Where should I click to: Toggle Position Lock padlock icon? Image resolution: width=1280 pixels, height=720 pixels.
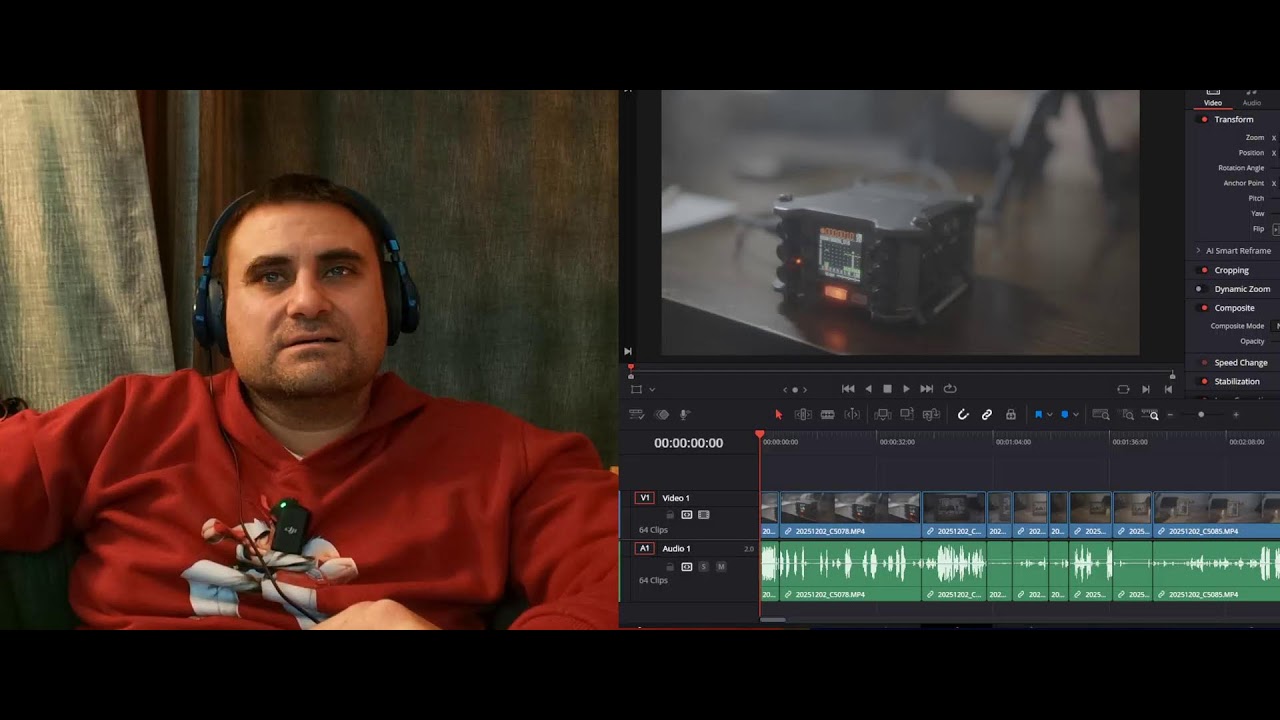[x=1011, y=414]
